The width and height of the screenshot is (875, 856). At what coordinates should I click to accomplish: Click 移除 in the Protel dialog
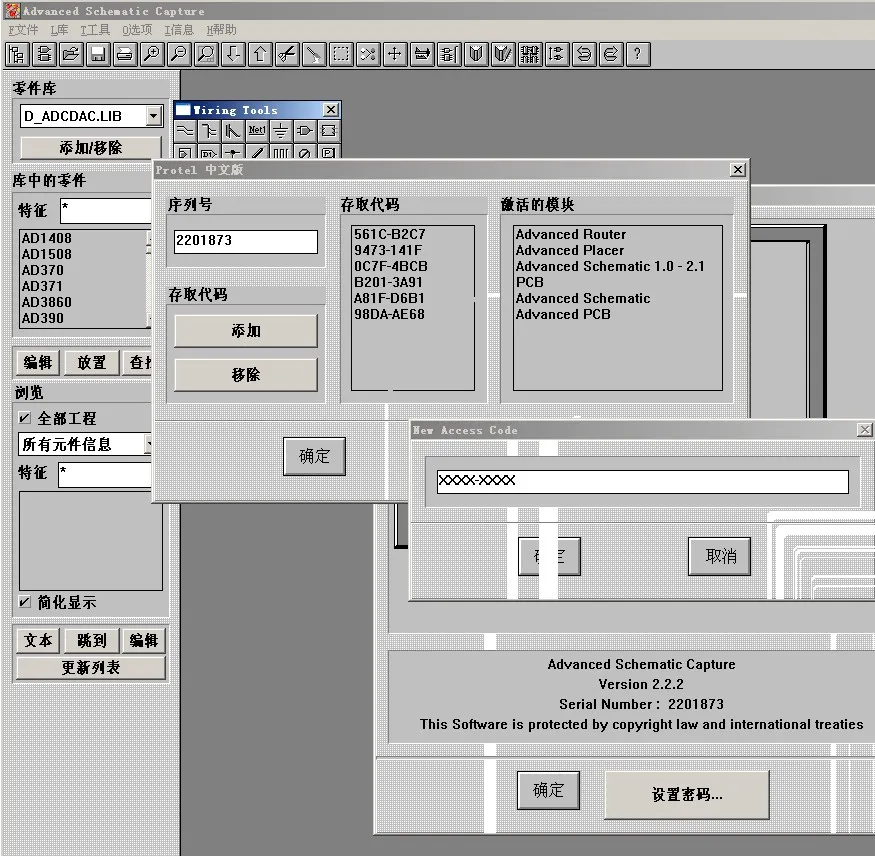pyautogui.click(x=246, y=374)
